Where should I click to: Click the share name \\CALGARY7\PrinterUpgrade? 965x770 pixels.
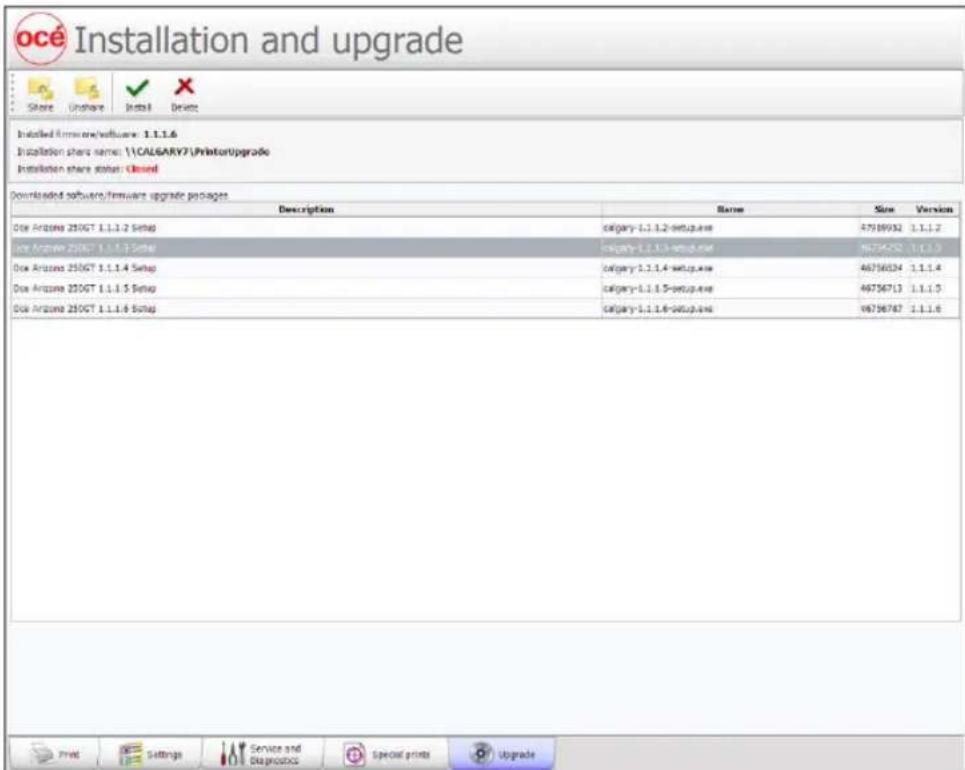197,151
